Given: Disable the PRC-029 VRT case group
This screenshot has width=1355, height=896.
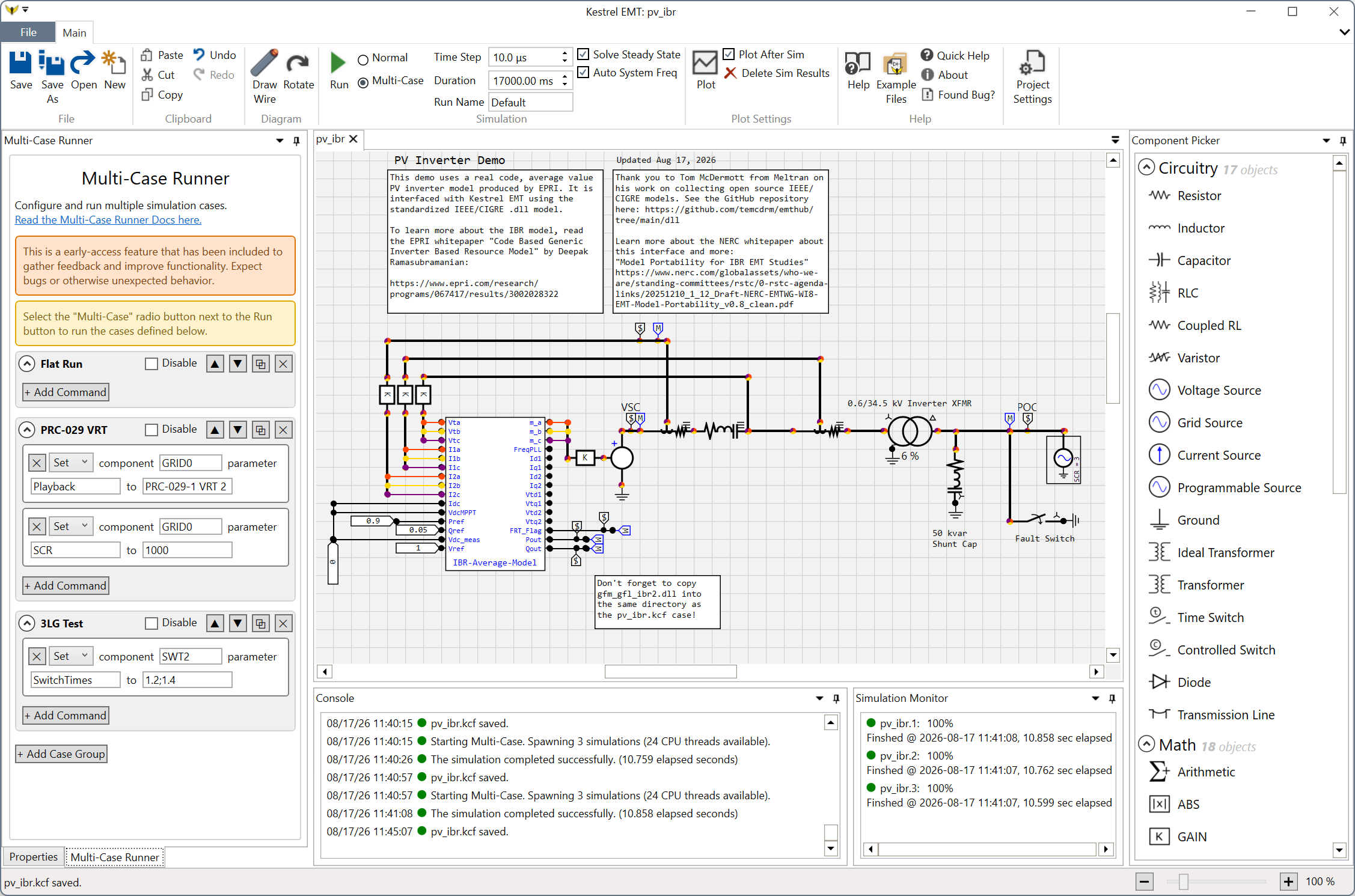Looking at the screenshot, I should [151, 430].
